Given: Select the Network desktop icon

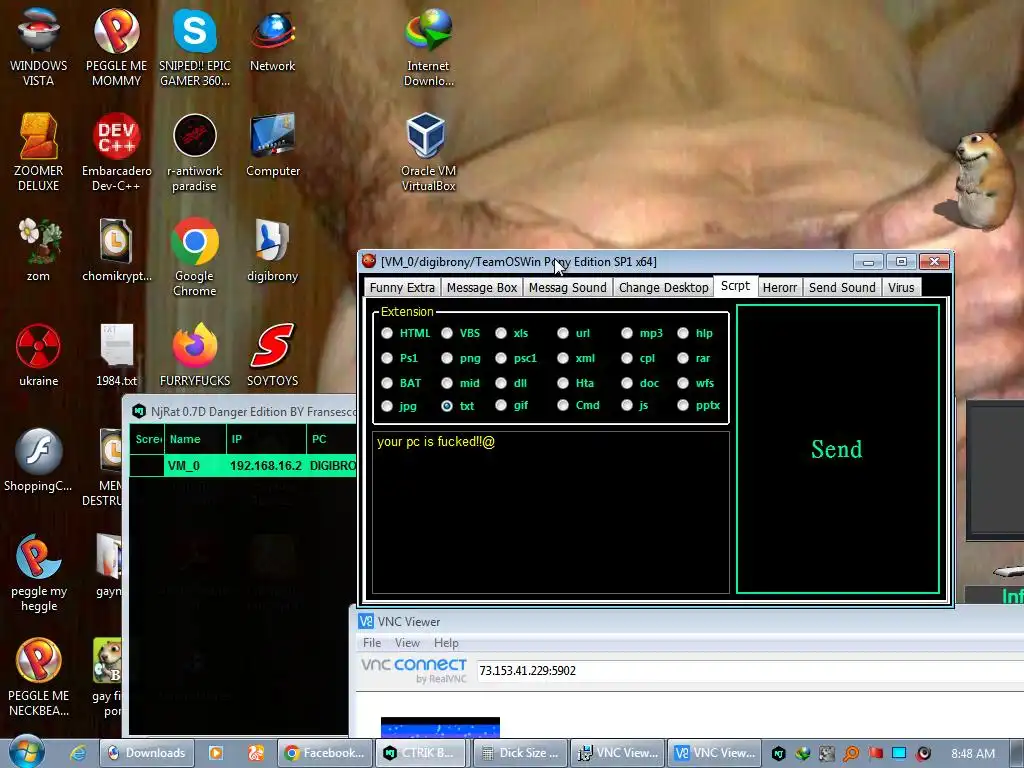Looking at the screenshot, I should pyautogui.click(x=272, y=40).
